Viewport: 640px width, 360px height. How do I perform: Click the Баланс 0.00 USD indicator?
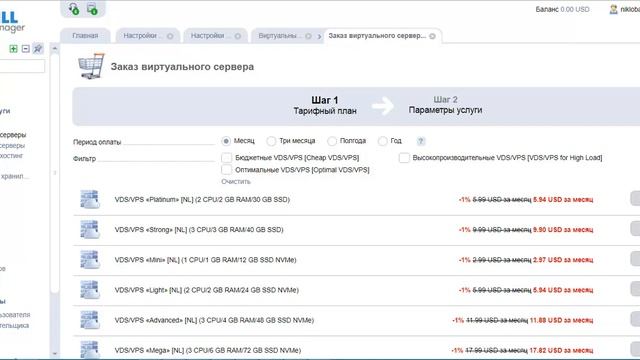(x=562, y=9)
